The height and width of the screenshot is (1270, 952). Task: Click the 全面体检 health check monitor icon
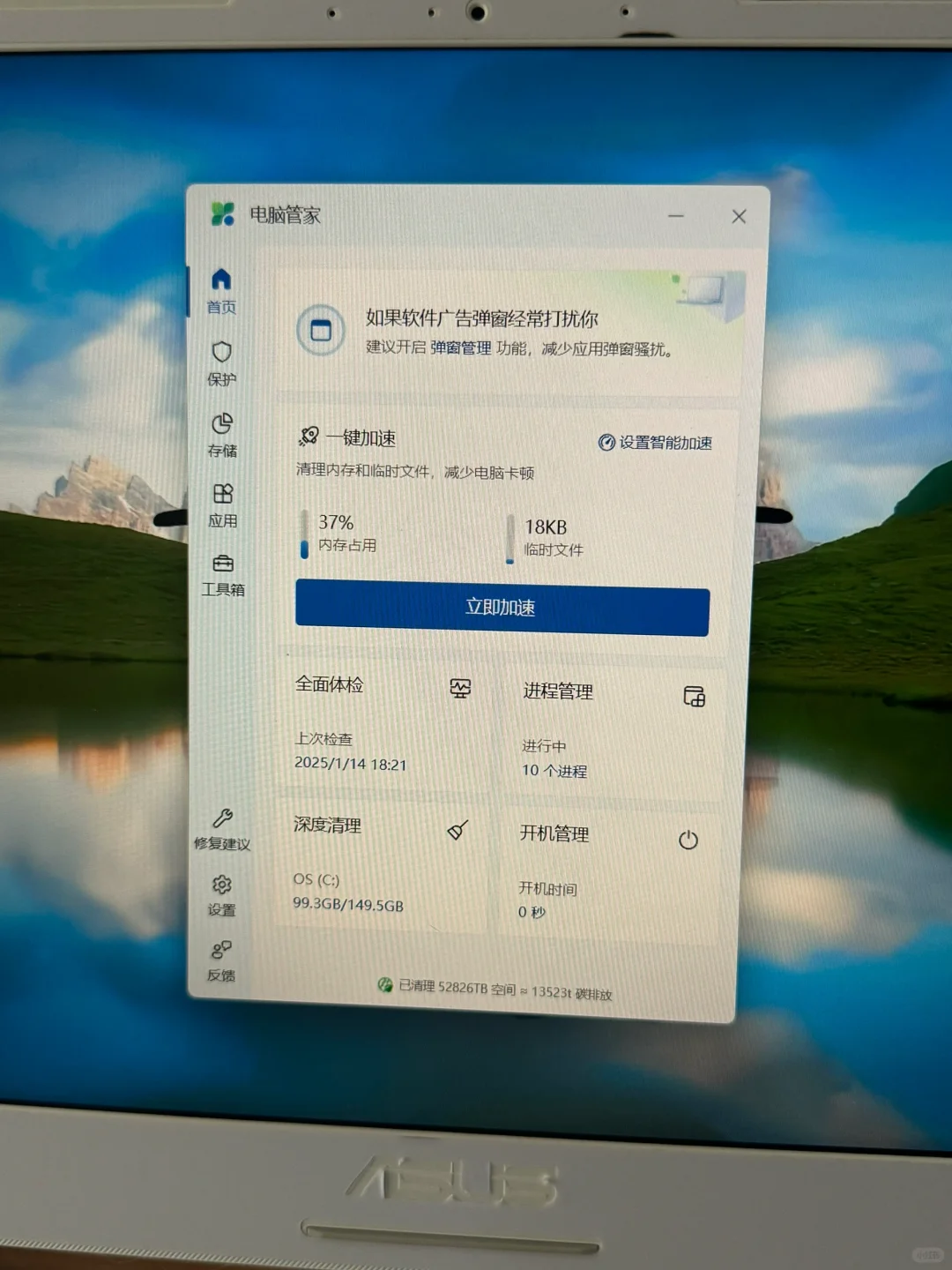click(x=462, y=688)
